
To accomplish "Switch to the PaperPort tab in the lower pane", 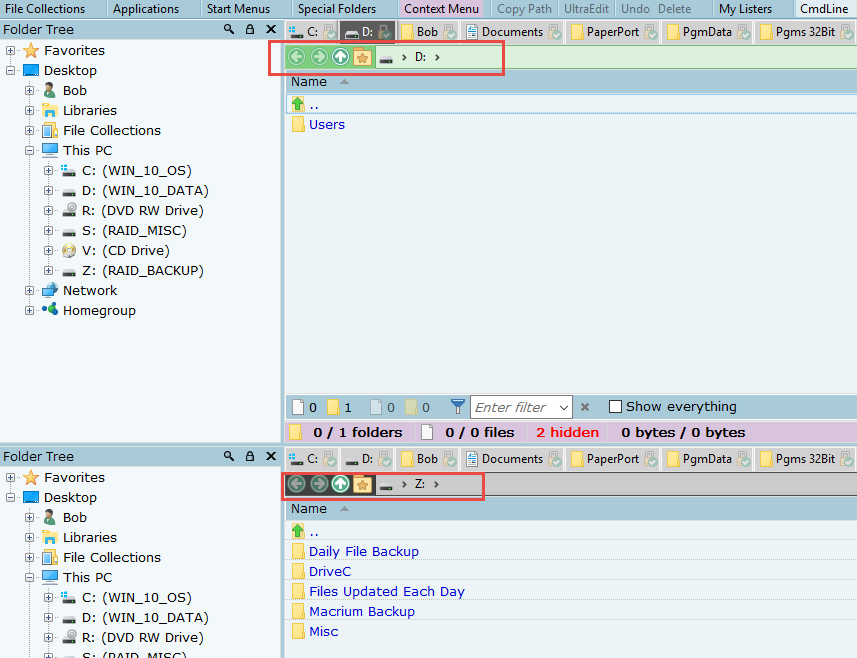I will coord(613,459).
